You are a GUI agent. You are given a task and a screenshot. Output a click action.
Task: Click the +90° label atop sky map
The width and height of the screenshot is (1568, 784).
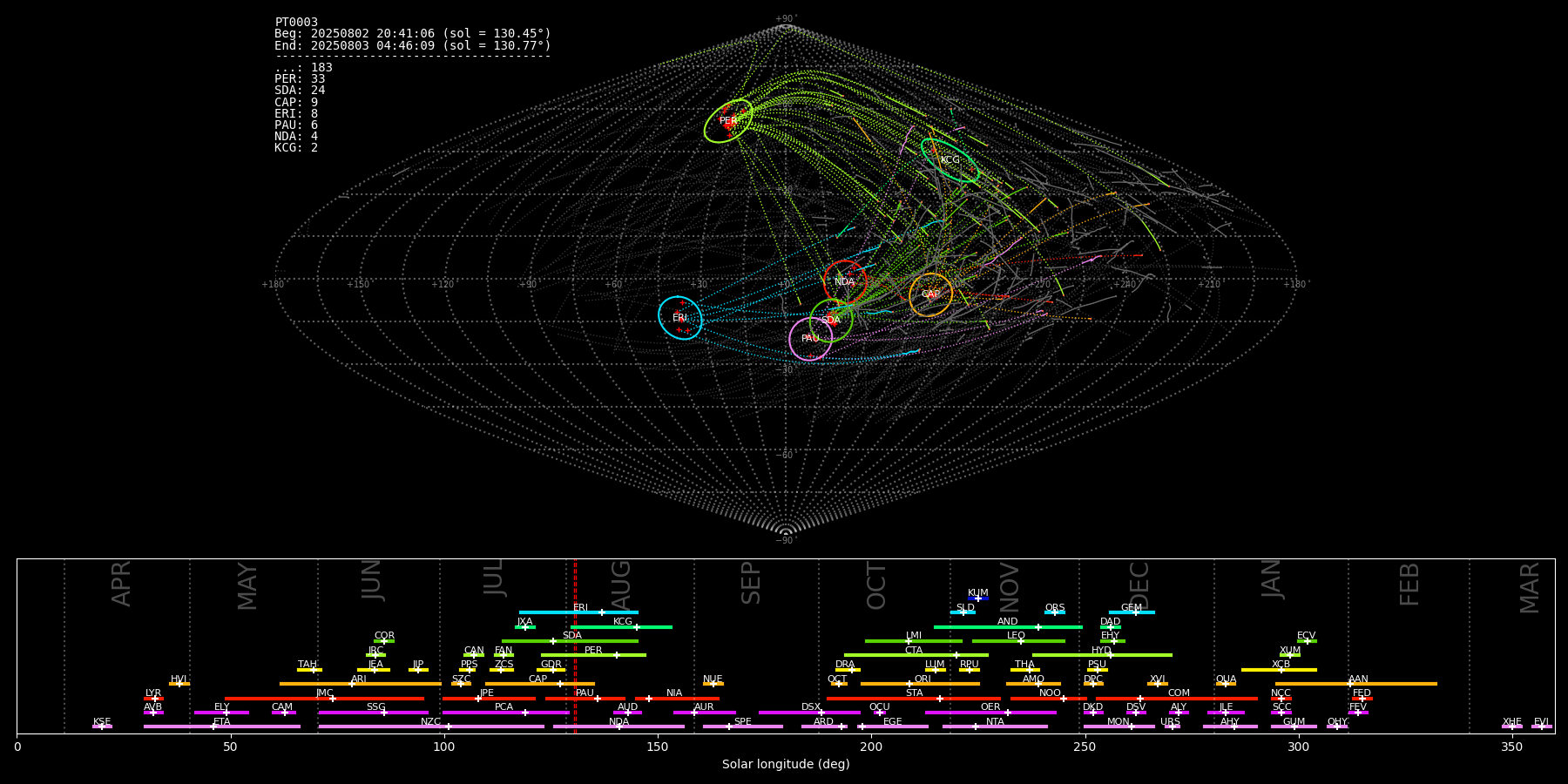click(x=785, y=19)
